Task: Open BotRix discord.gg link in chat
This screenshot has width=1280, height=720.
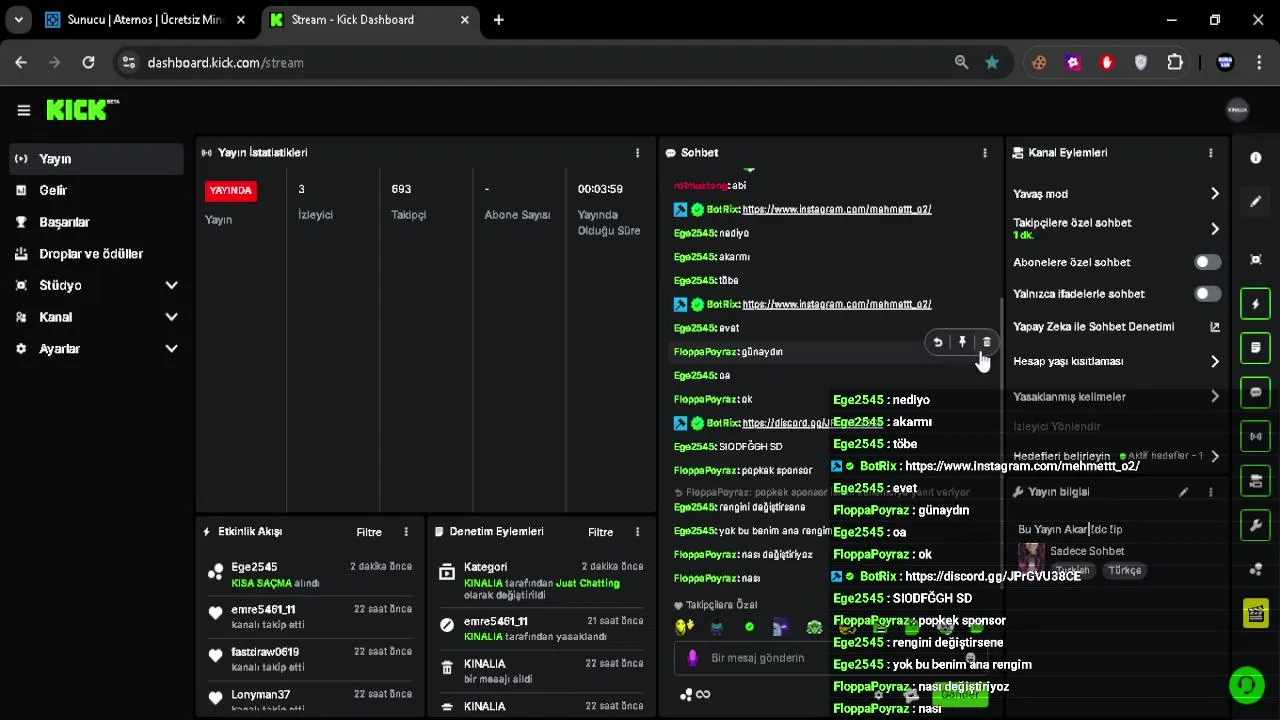Action: [788, 423]
